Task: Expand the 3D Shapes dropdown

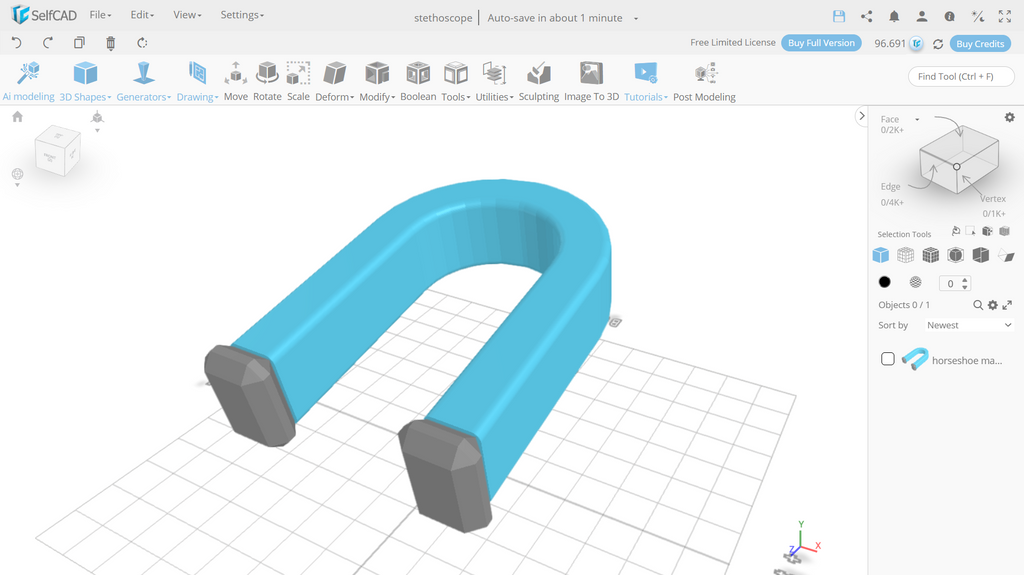Action: tap(85, 82)
